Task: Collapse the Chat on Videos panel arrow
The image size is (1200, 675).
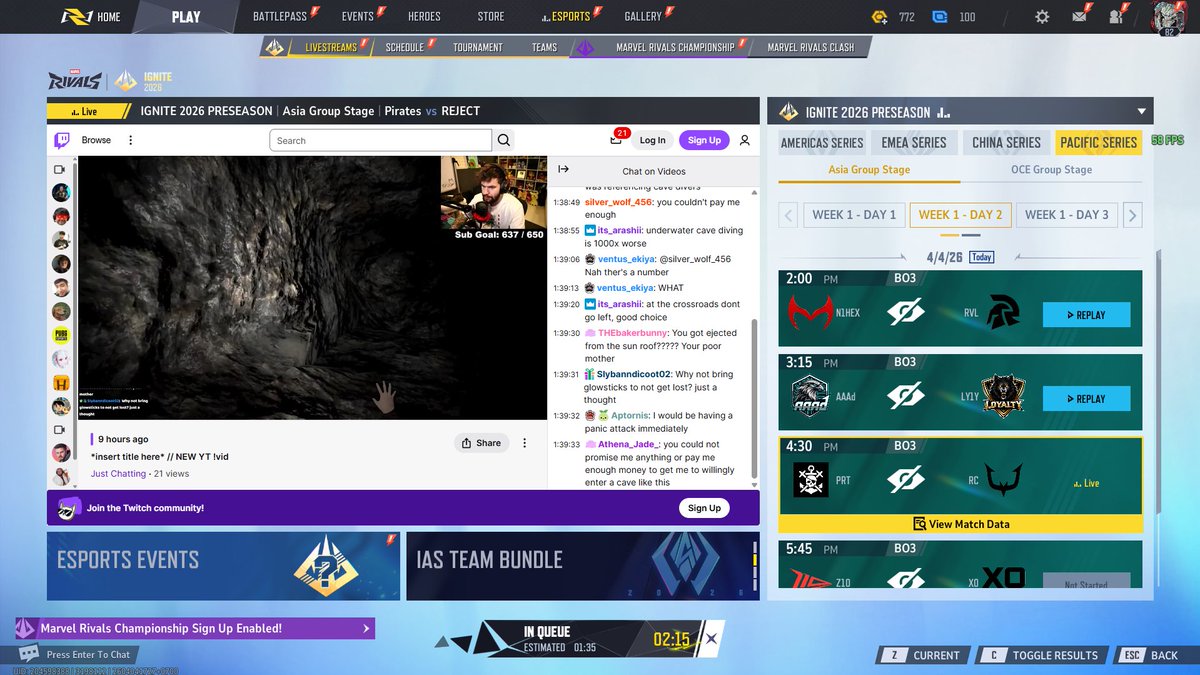Action: (563, 170)
